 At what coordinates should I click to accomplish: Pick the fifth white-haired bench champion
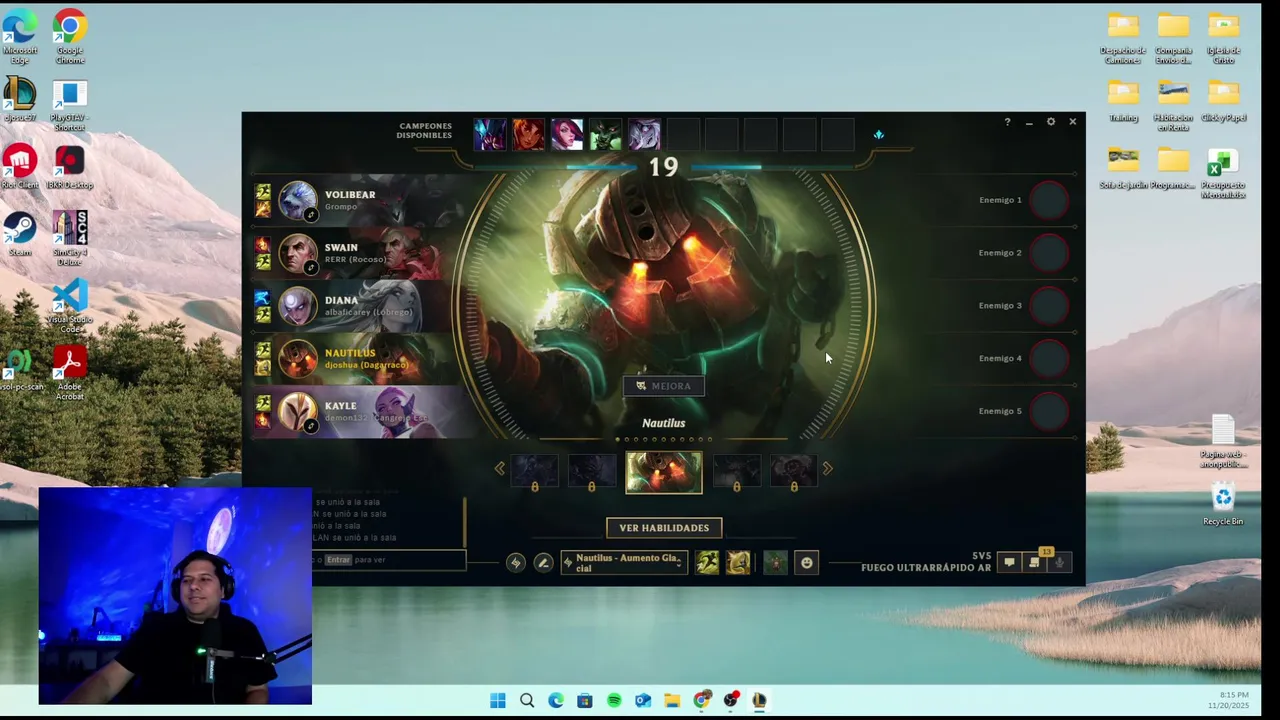[644, 134]
